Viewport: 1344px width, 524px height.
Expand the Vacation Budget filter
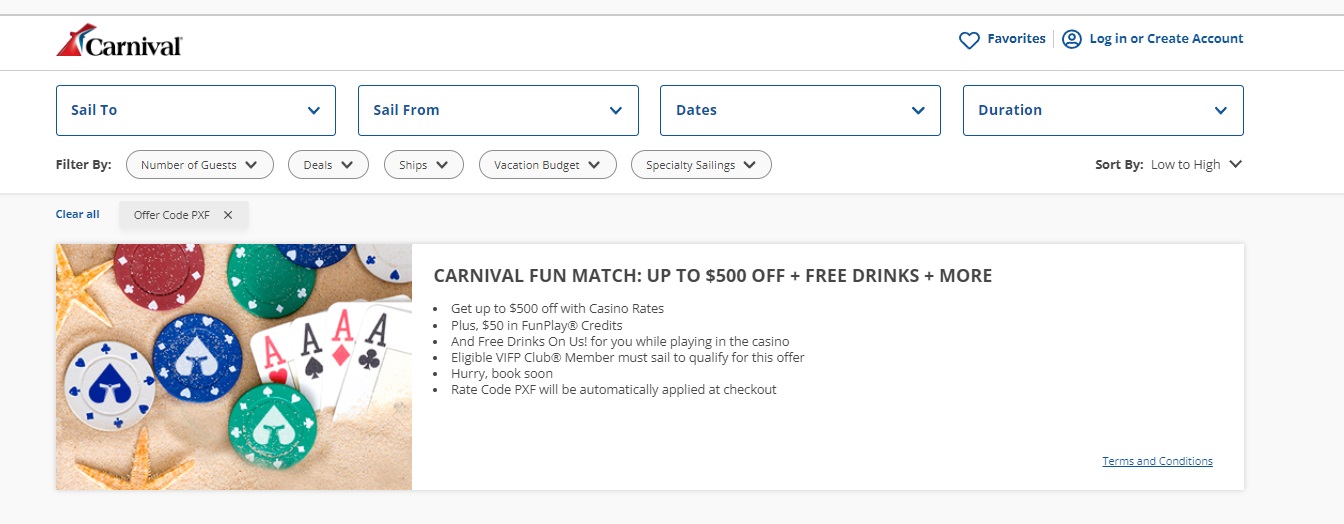point(547,165)
